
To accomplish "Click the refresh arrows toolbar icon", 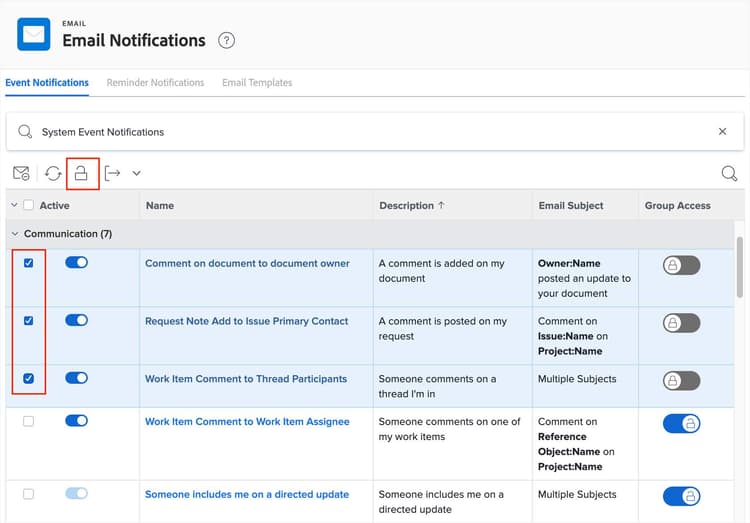I will pos(53,174).
